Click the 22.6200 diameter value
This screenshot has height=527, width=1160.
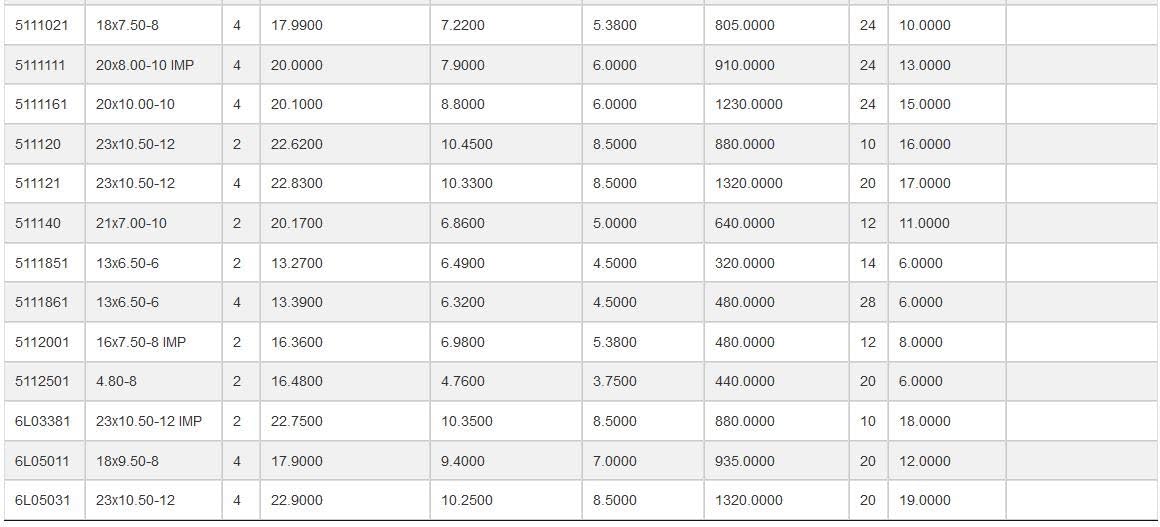coord(297,144)
